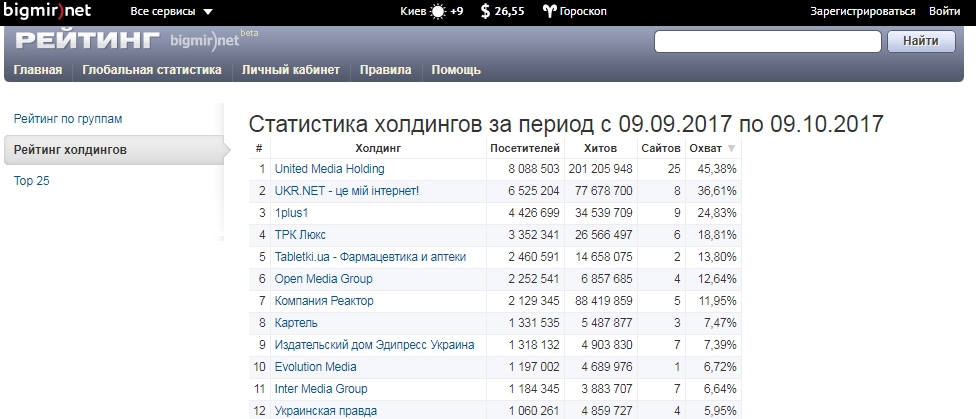
Task: Open Tabletki.ua Фармацевтика и аптеки link
Action: pyautogui.click(x=370, y=257)
